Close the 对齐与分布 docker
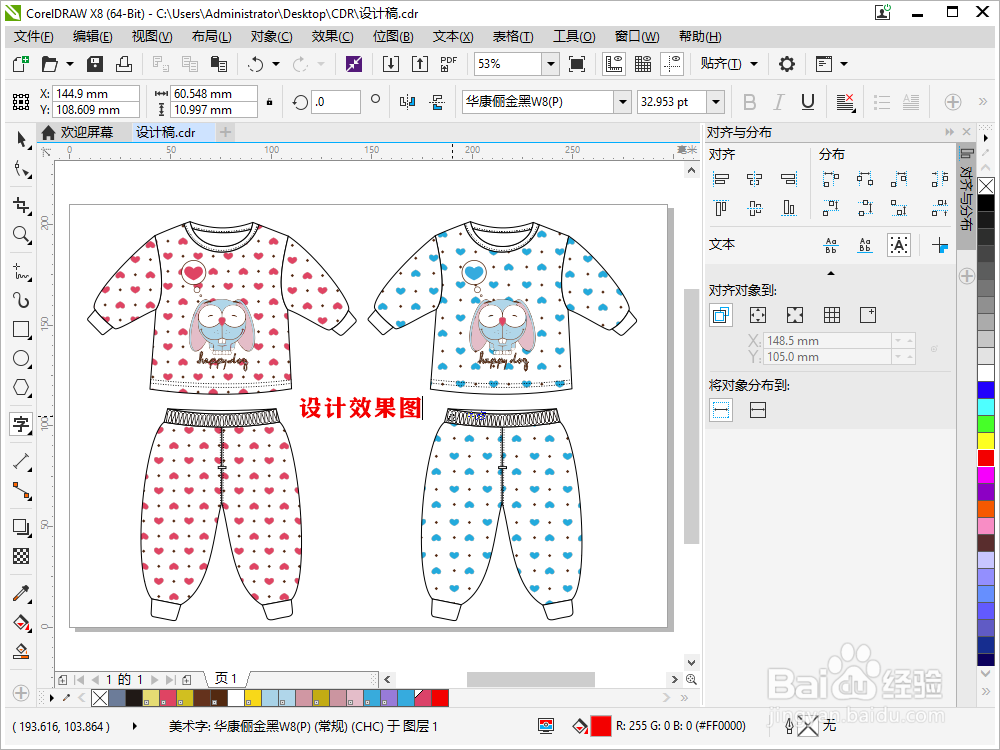The height and width of the screenshot is (750, 1000). [x=966, y=132]
